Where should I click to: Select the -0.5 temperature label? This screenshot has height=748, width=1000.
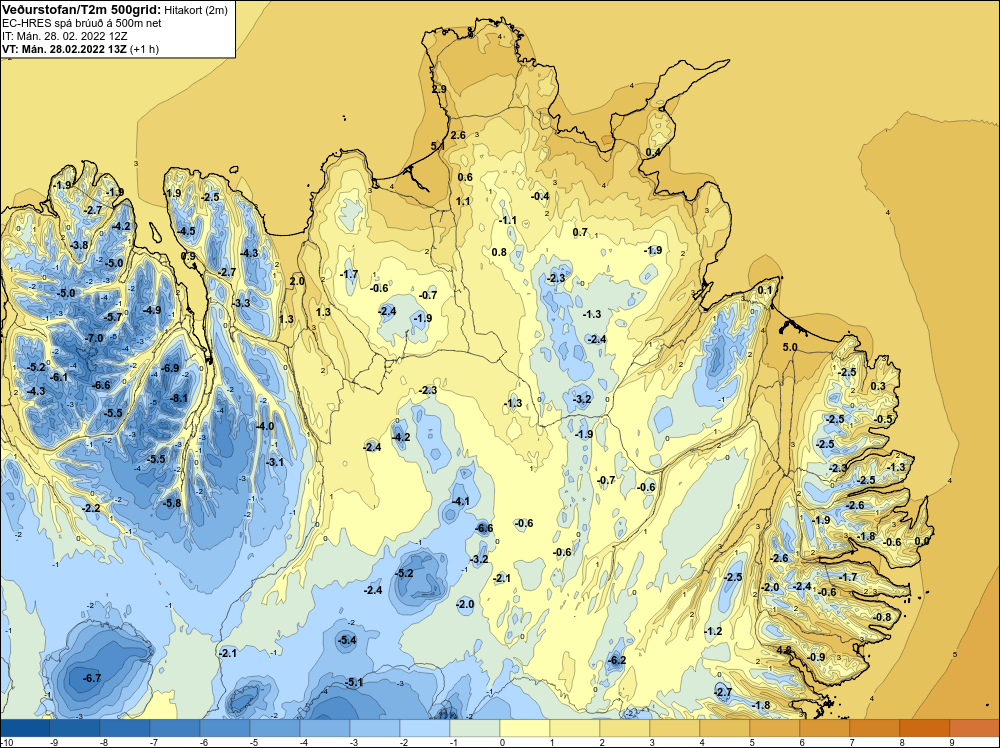coord(884,419)
